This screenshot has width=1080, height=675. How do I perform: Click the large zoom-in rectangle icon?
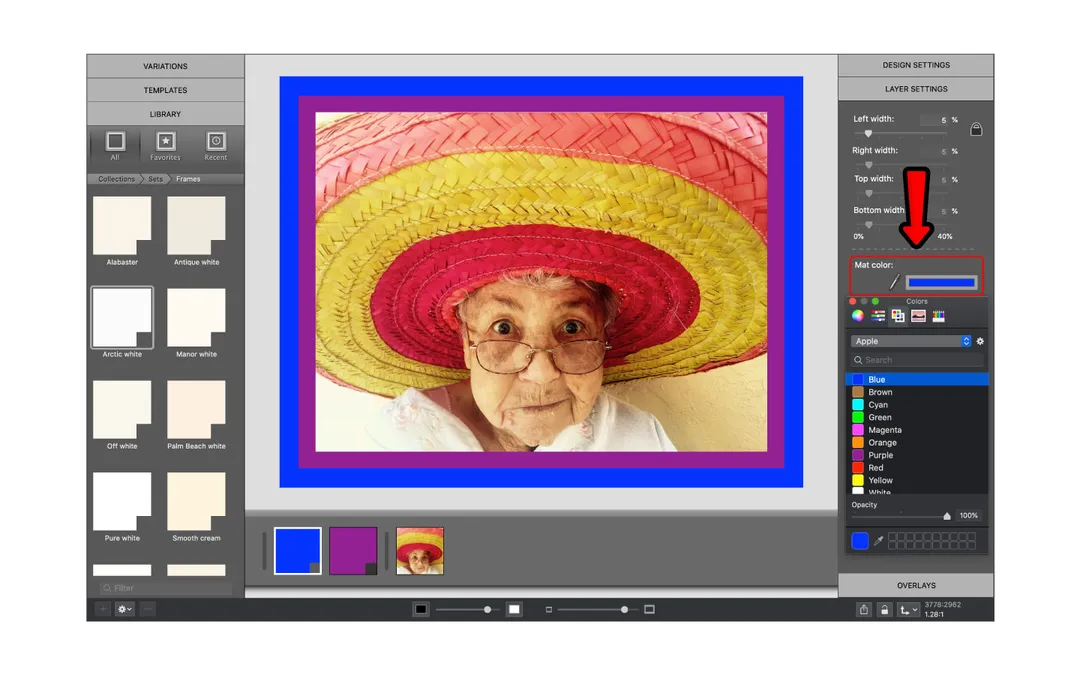click(650, 609)
